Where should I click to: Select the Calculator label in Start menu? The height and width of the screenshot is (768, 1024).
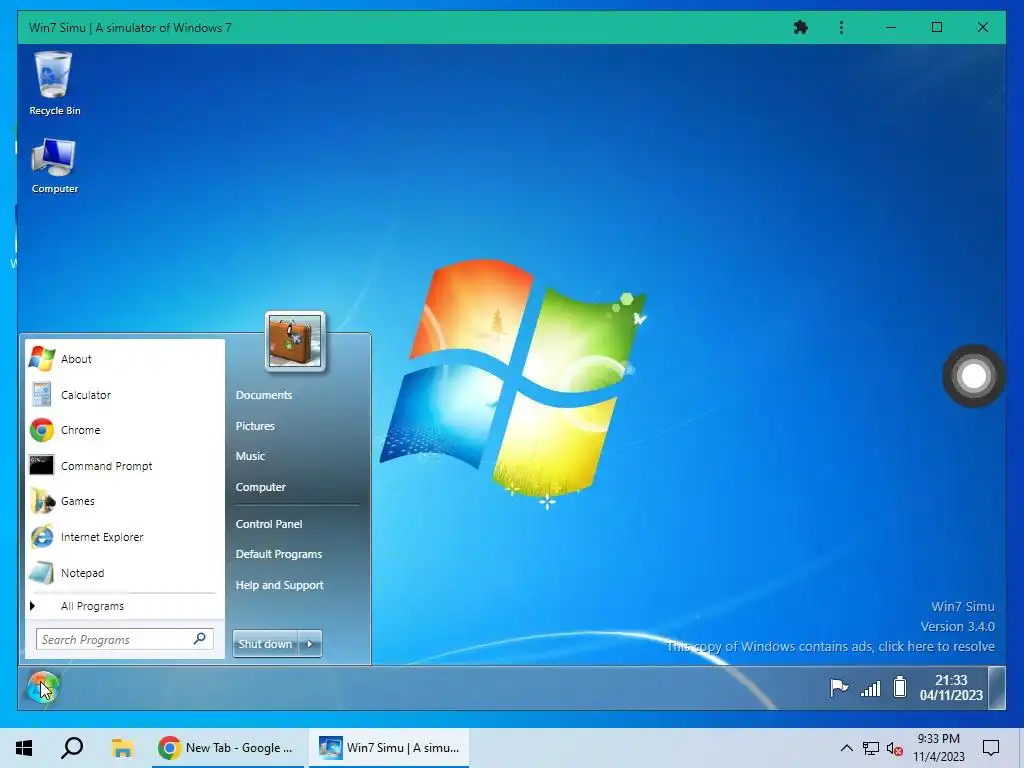[x=86, y=395]
